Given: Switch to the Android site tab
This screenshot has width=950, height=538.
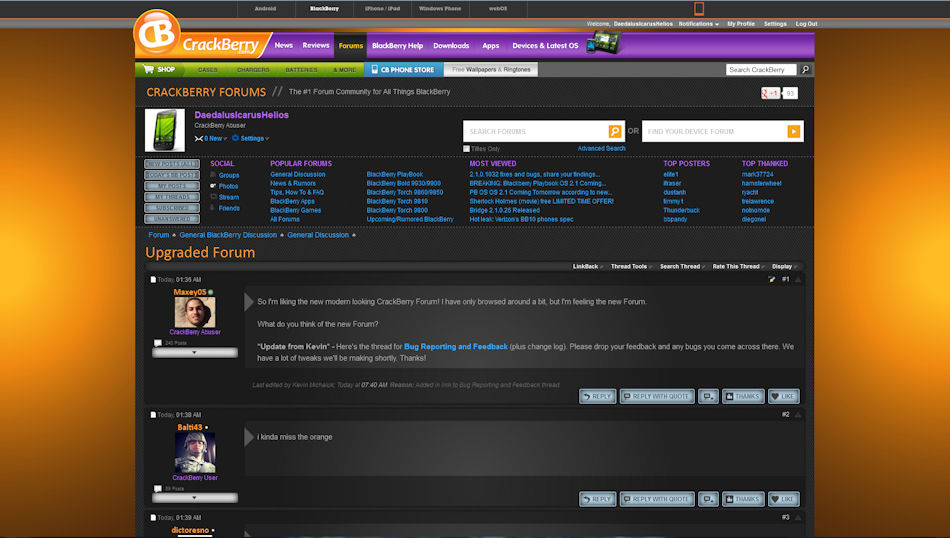Looking at the screenshot, I should coord(265,8).
